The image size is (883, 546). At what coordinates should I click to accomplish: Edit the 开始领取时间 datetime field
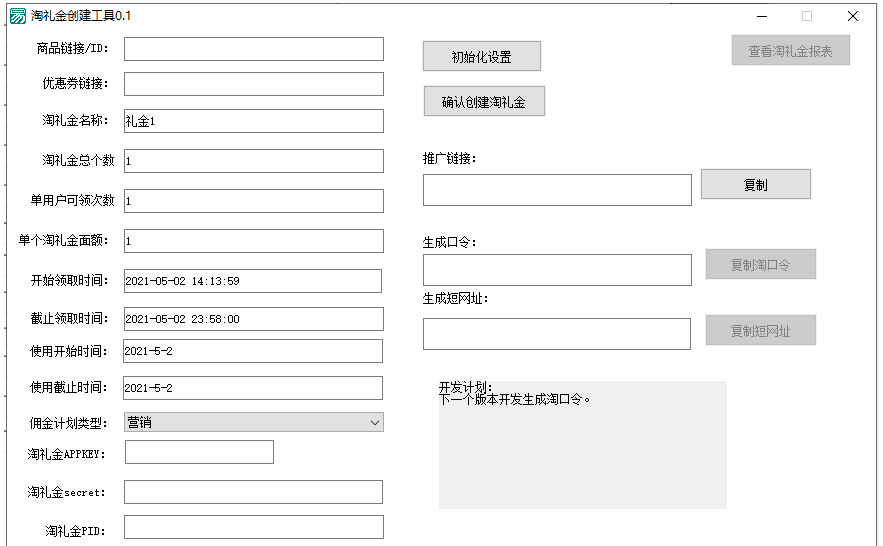coord(252,281)
